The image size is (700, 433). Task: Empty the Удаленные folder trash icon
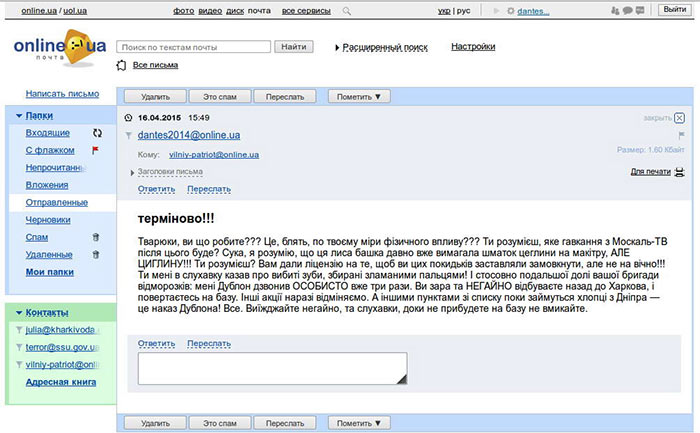click(96, 254)
